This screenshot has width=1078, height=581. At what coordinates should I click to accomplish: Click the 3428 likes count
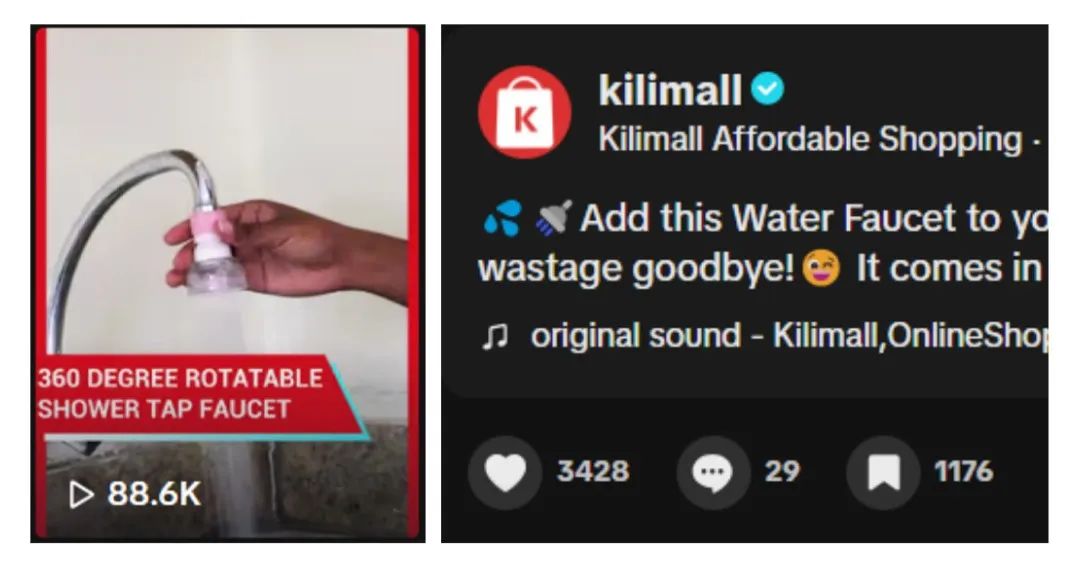[593, 472]
